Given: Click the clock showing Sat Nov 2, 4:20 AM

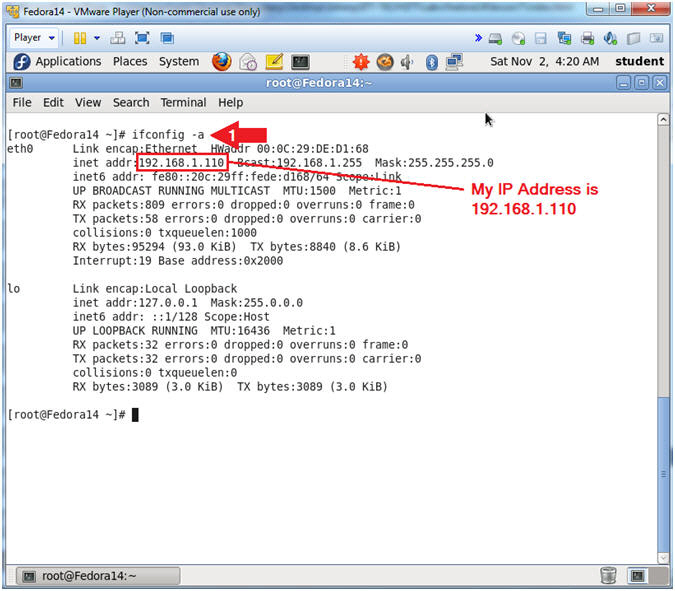Looking at the screenshot, I should 545,62.
